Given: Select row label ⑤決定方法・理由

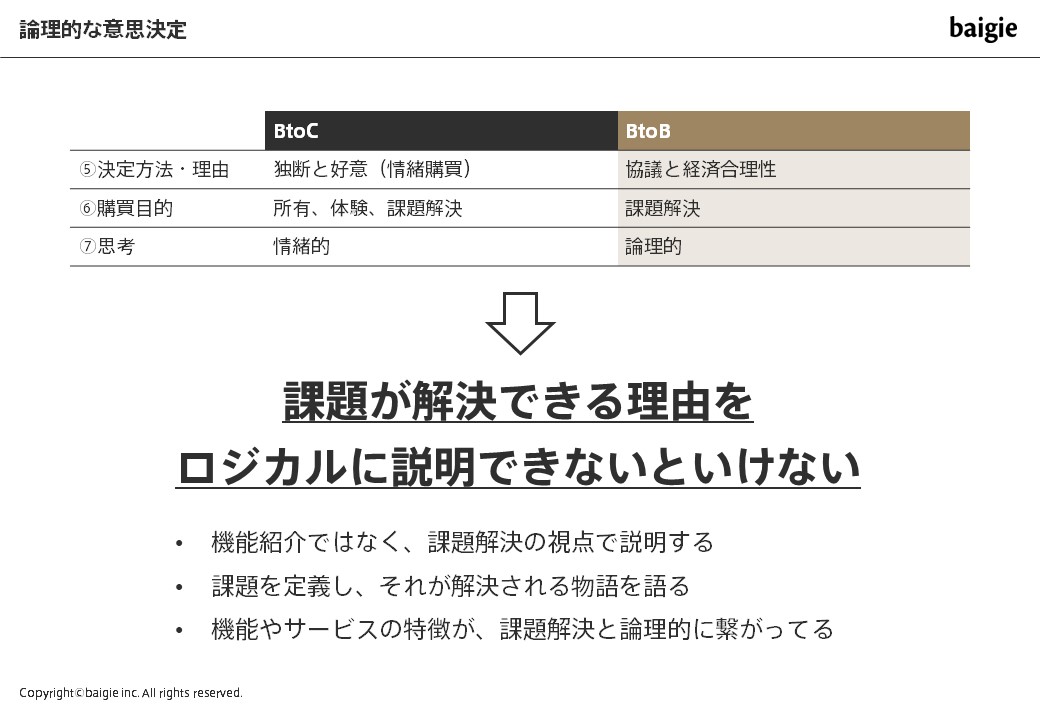Looking at the screenshot, I should point(154,170).
